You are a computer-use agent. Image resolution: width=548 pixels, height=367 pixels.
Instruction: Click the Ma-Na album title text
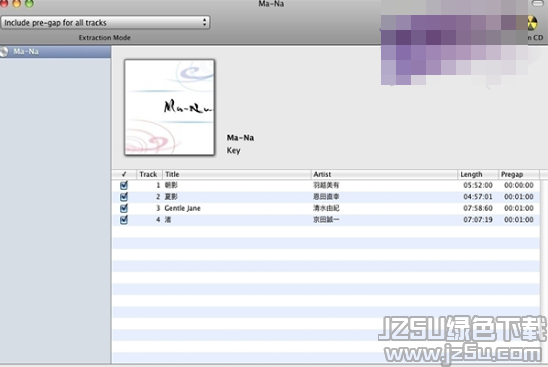[240, 138]
